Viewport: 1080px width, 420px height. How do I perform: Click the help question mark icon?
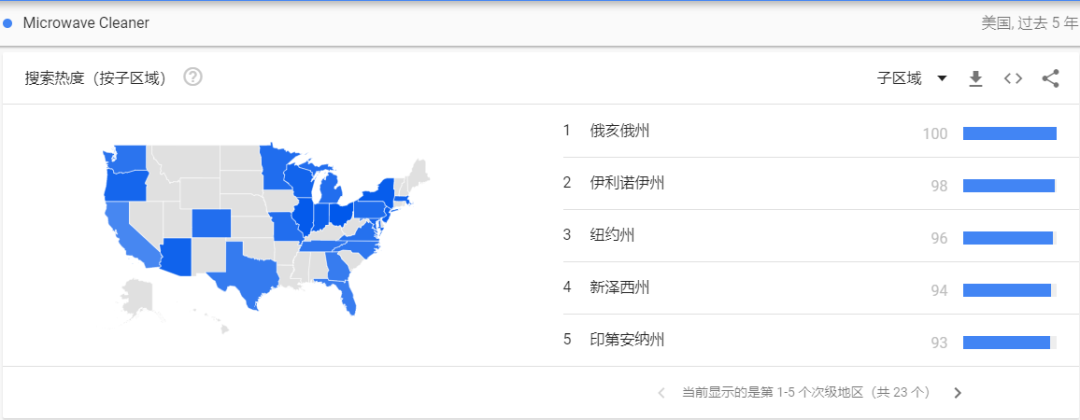click(x=193, y=77)
